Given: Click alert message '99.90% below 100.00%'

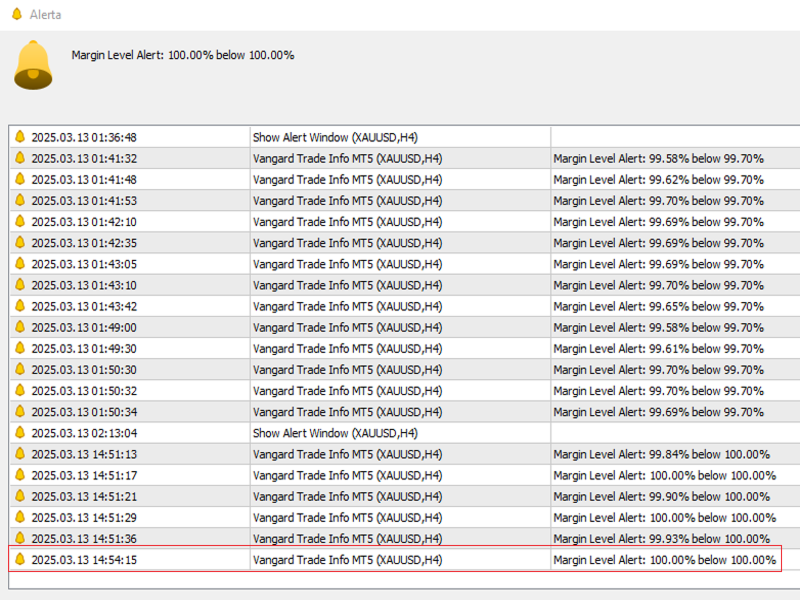Looking at the screenshot, I should (x=661, y=496).
